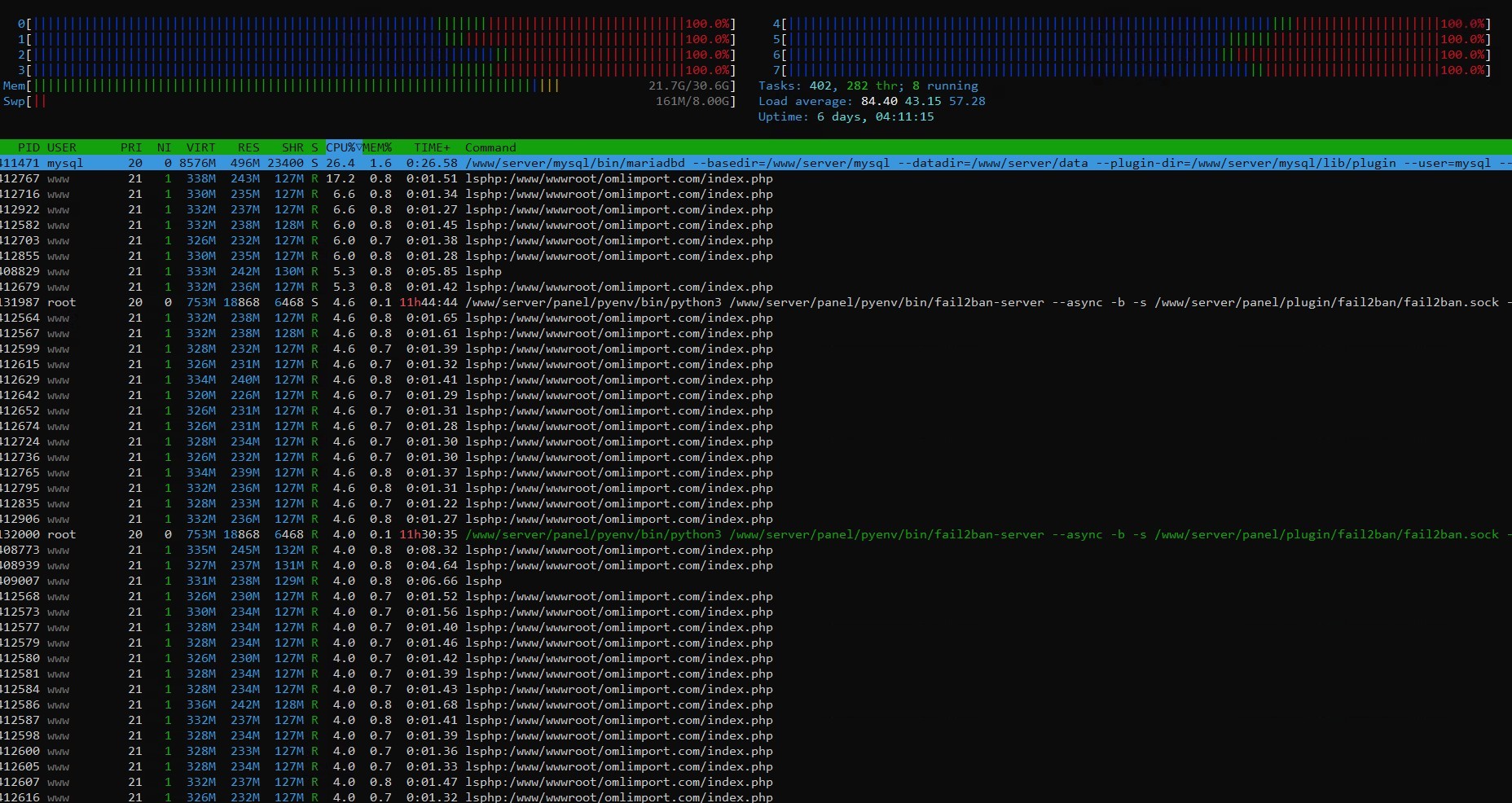Click the Load average 84.40 value

(x=879, y=102)
